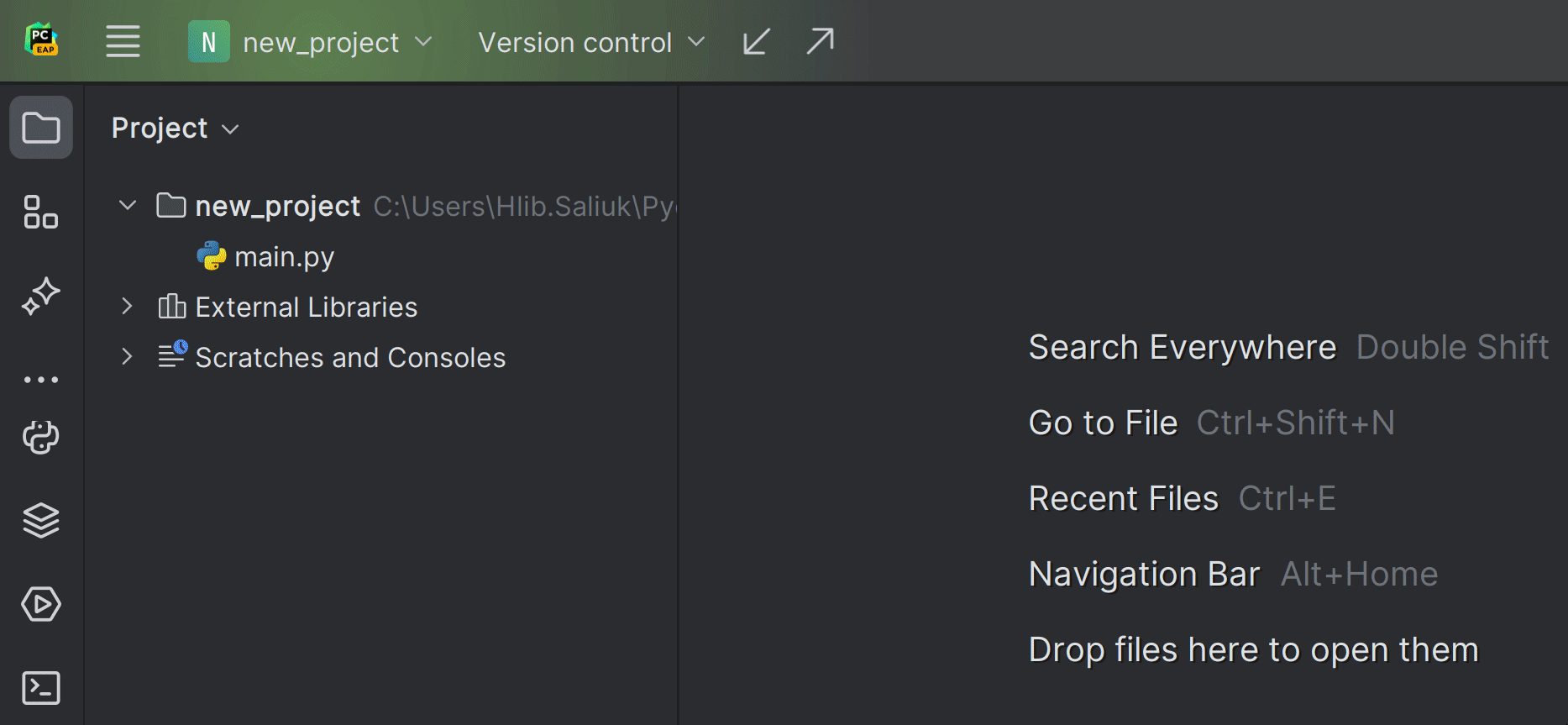Click the PyCharm EAP logo icon
The width and height of the screenshot is (1568, 725).
click(x=41, y=40)
